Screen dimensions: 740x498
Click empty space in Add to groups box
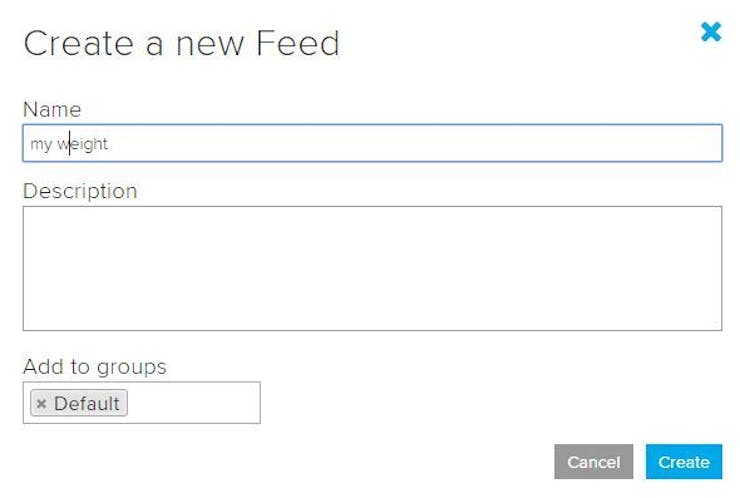(x=195, y=403)
